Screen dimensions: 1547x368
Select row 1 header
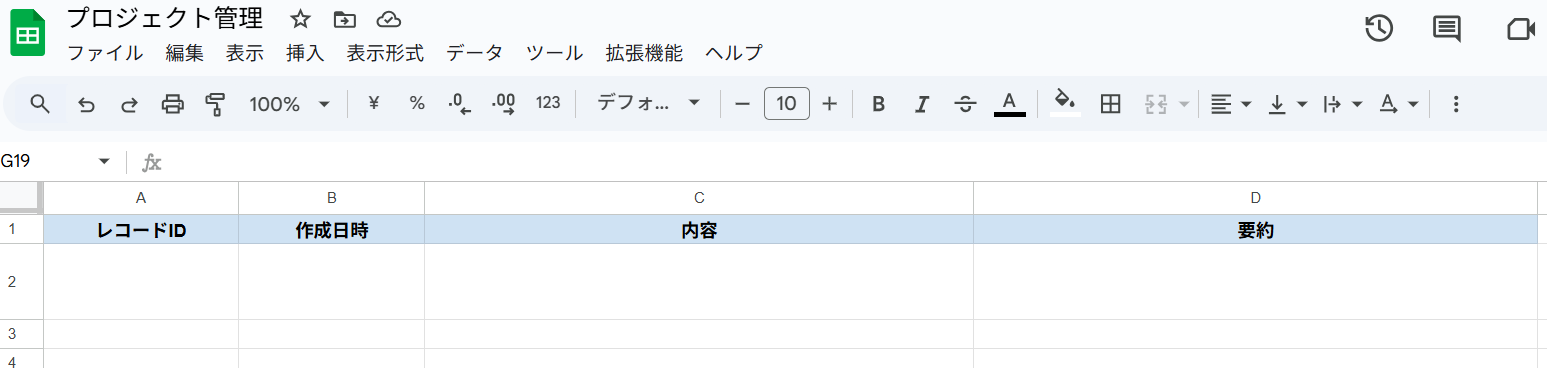[x=21, y=229]
